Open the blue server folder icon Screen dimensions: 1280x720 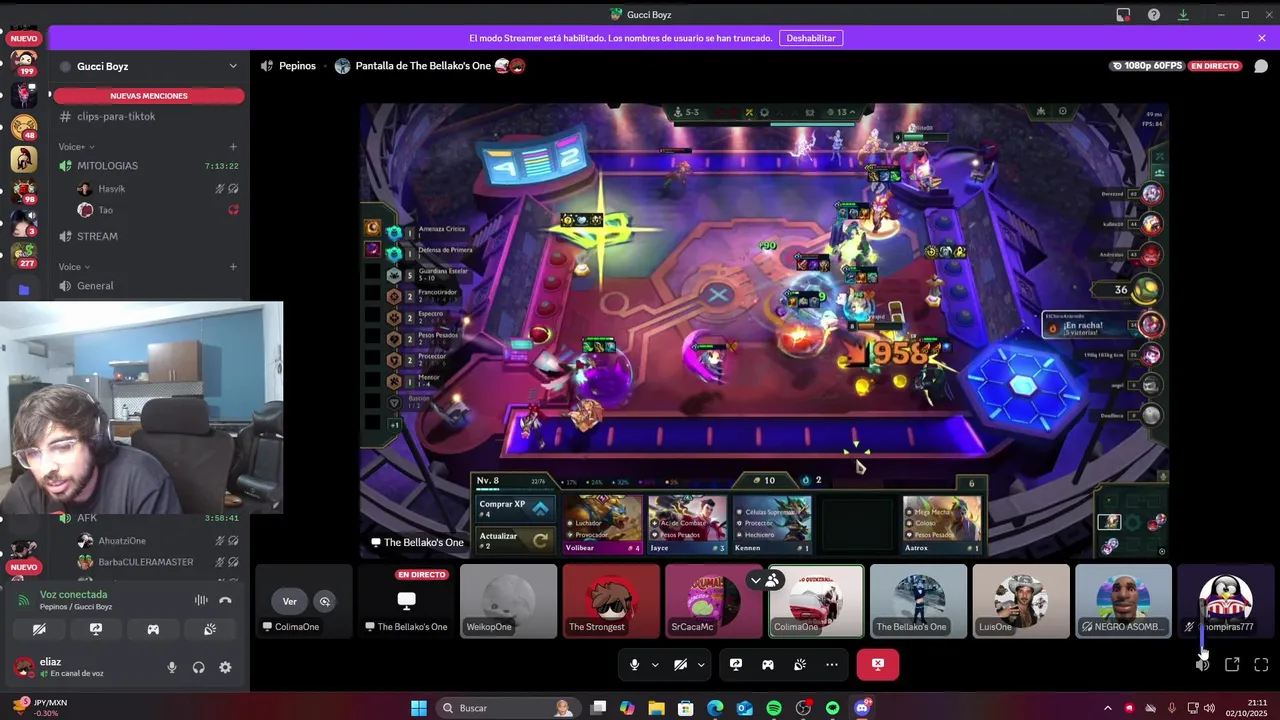[24, 290]
